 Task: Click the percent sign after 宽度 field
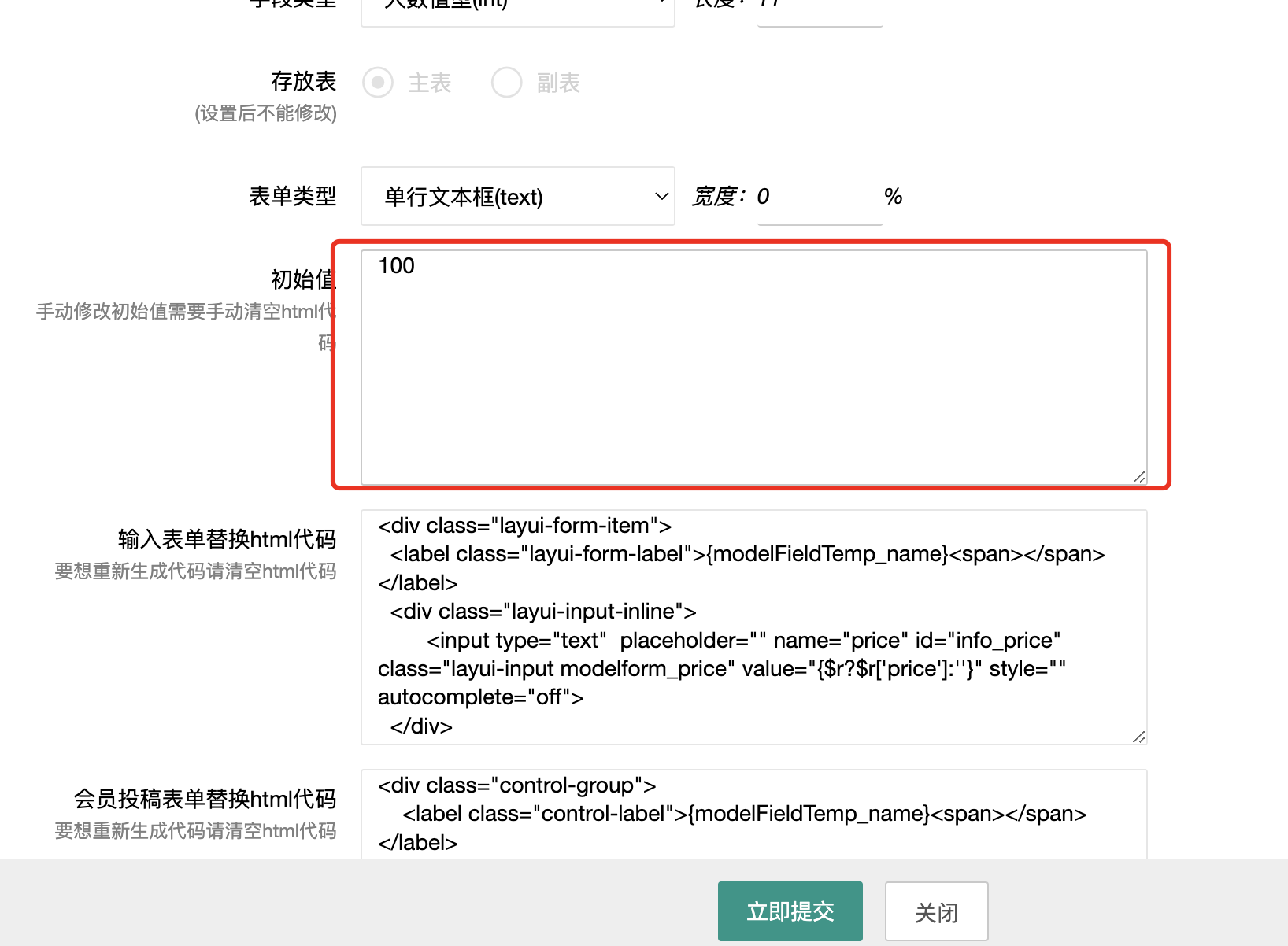point(893,197)
